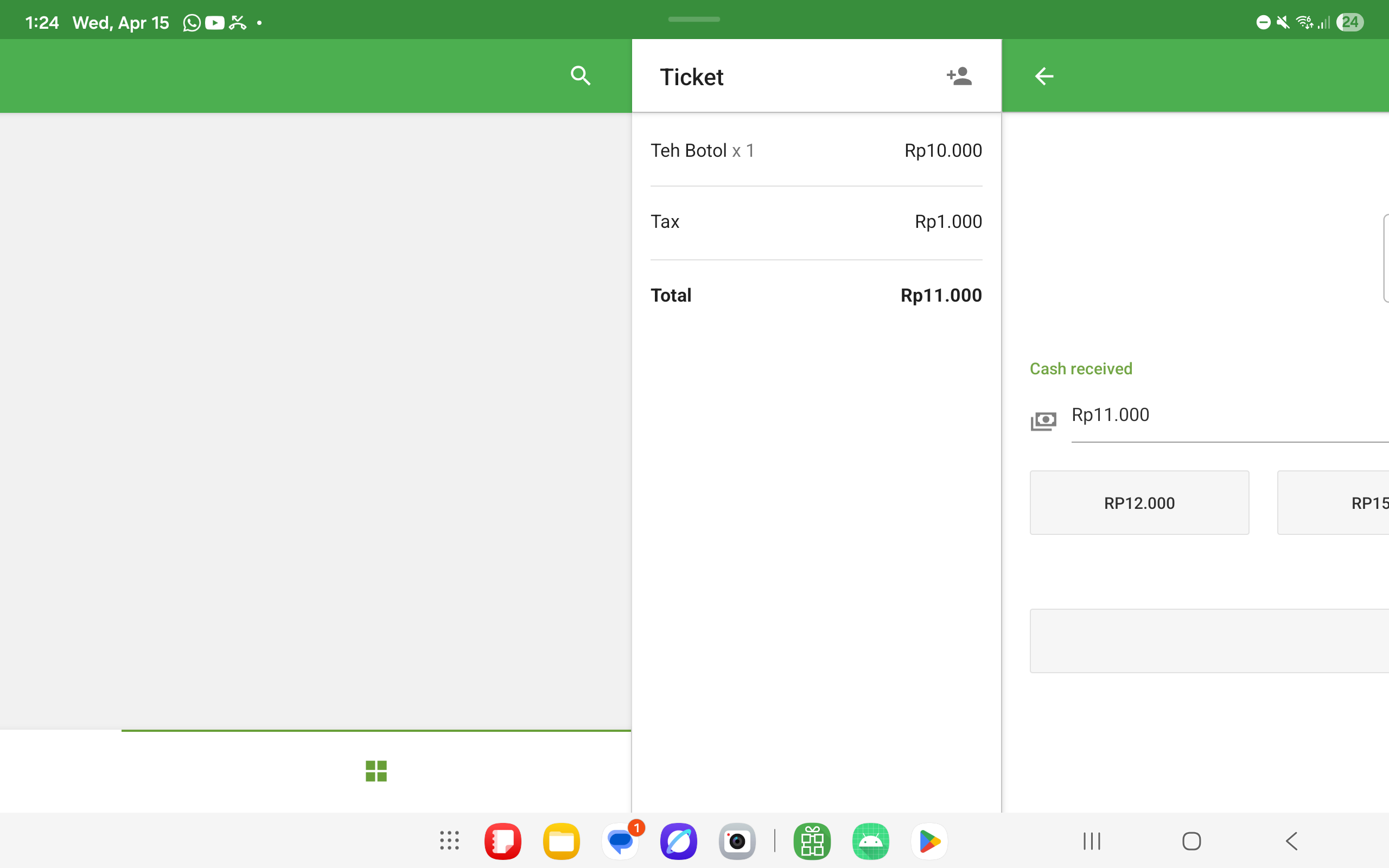
Task: Open the apps drawer grid icon
Action: (x=449, y=841)
